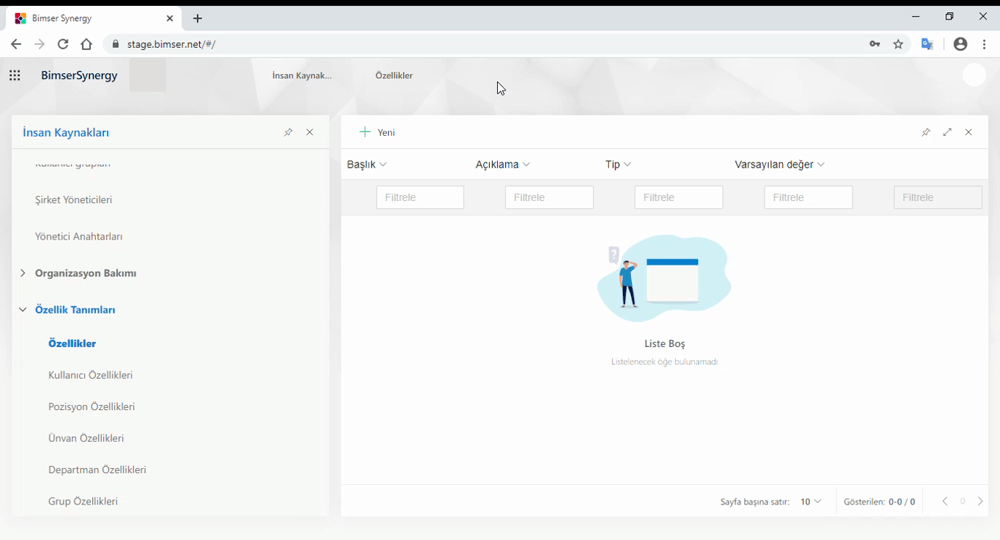Image resolution: width=1000 pixels, height=540 pixels.
Task: Collapse the Özellik Tanımları tree node
Action: (x=23, y=310)
